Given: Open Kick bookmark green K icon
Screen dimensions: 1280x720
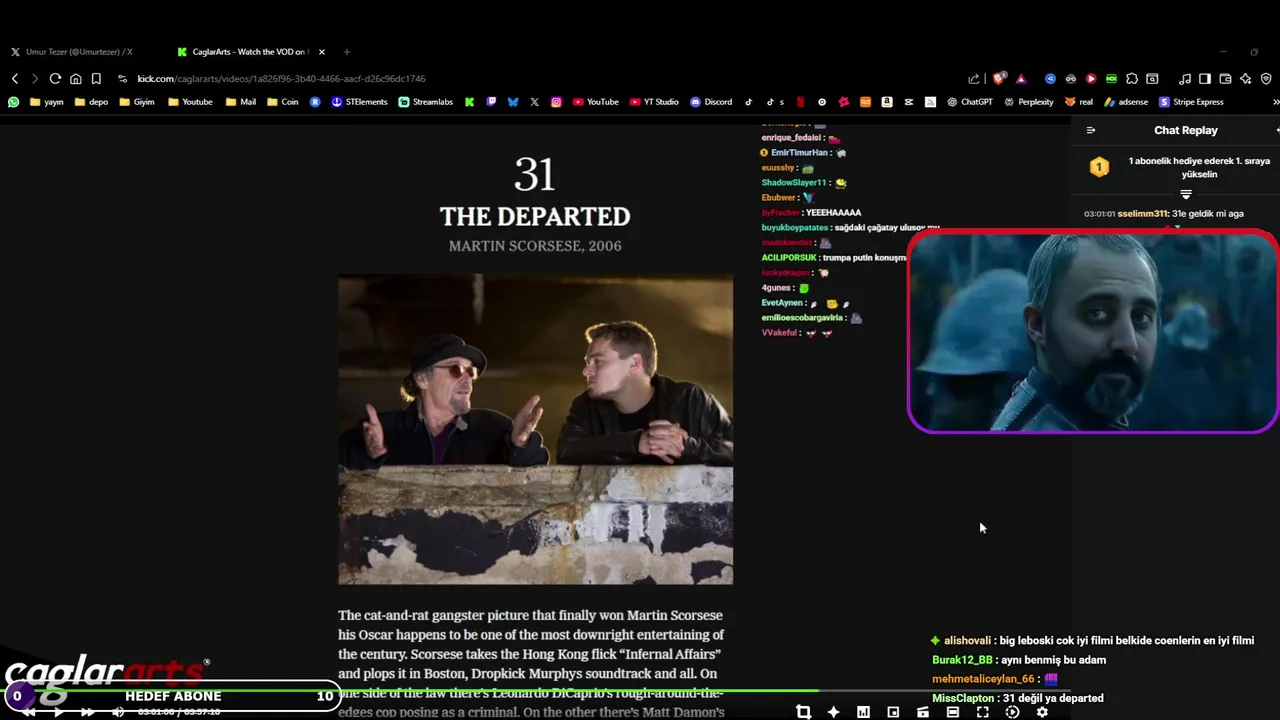Looking at the screenshot, I should (469, 102).
